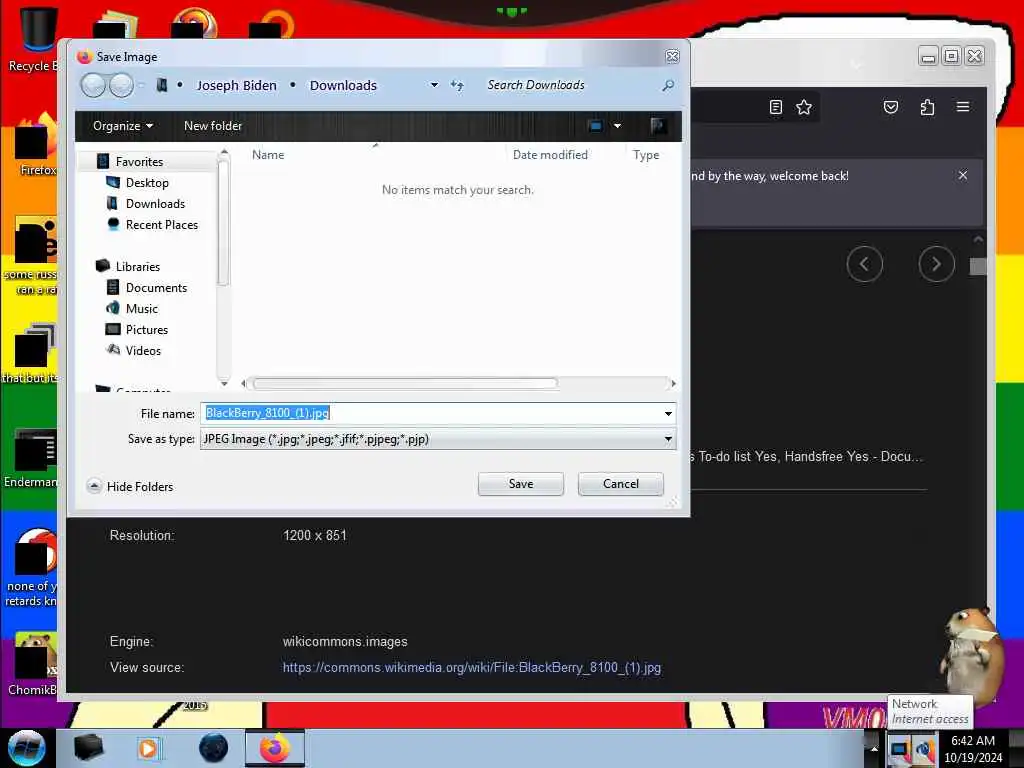
Task: Click the network tray icon
Action: pyautogui.click(x=899, y=748)
